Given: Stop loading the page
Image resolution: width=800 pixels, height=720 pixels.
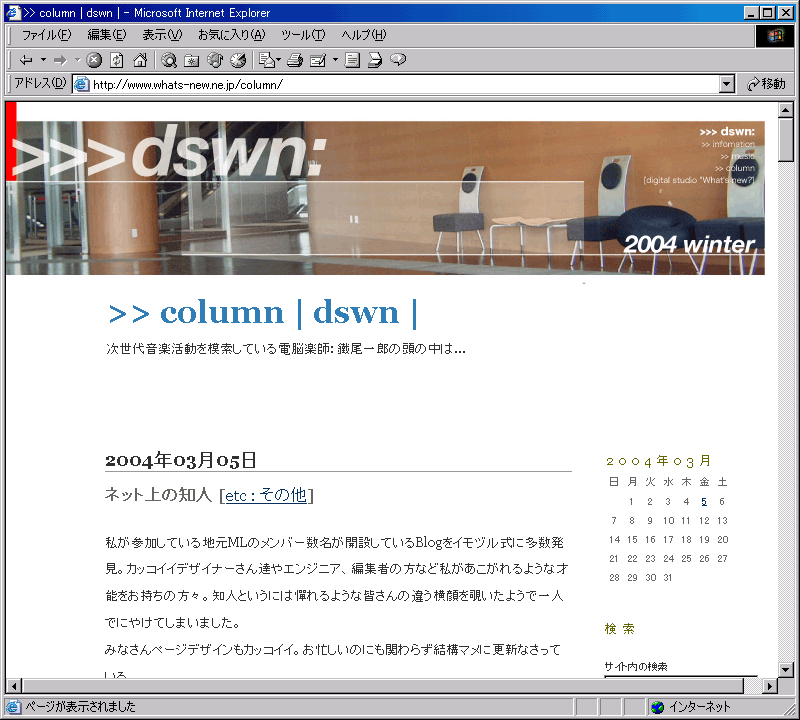Looking at the screenshot, I should [x=94, y=60].
